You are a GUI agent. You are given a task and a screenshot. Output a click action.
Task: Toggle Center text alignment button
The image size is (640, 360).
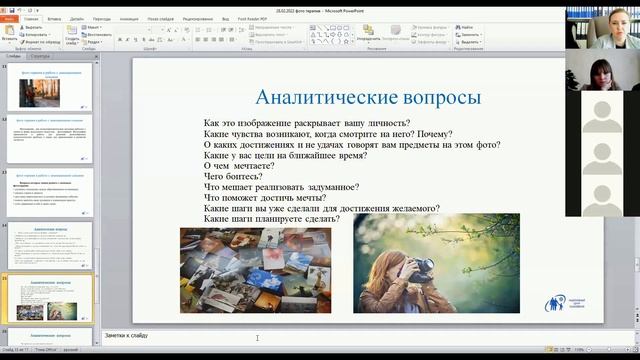tap(206, 40)
